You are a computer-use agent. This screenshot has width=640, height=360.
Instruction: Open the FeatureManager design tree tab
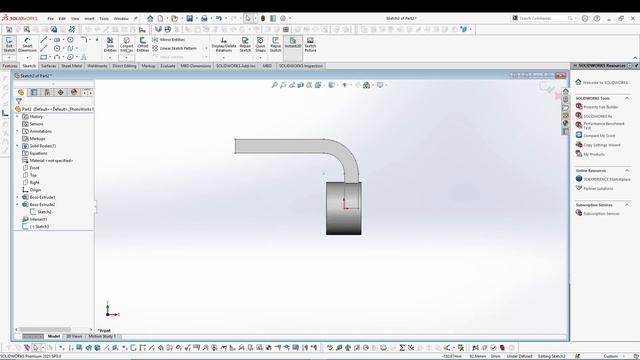tap(21, 93)
